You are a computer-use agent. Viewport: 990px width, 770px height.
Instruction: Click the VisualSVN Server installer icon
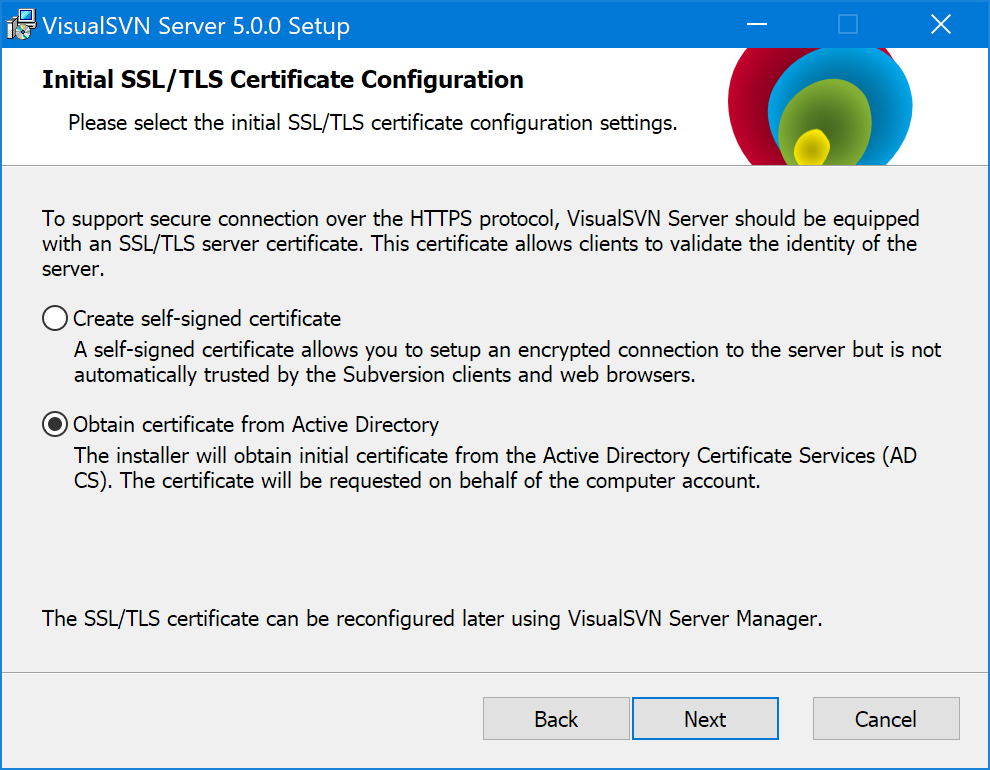tap(21, 24)
